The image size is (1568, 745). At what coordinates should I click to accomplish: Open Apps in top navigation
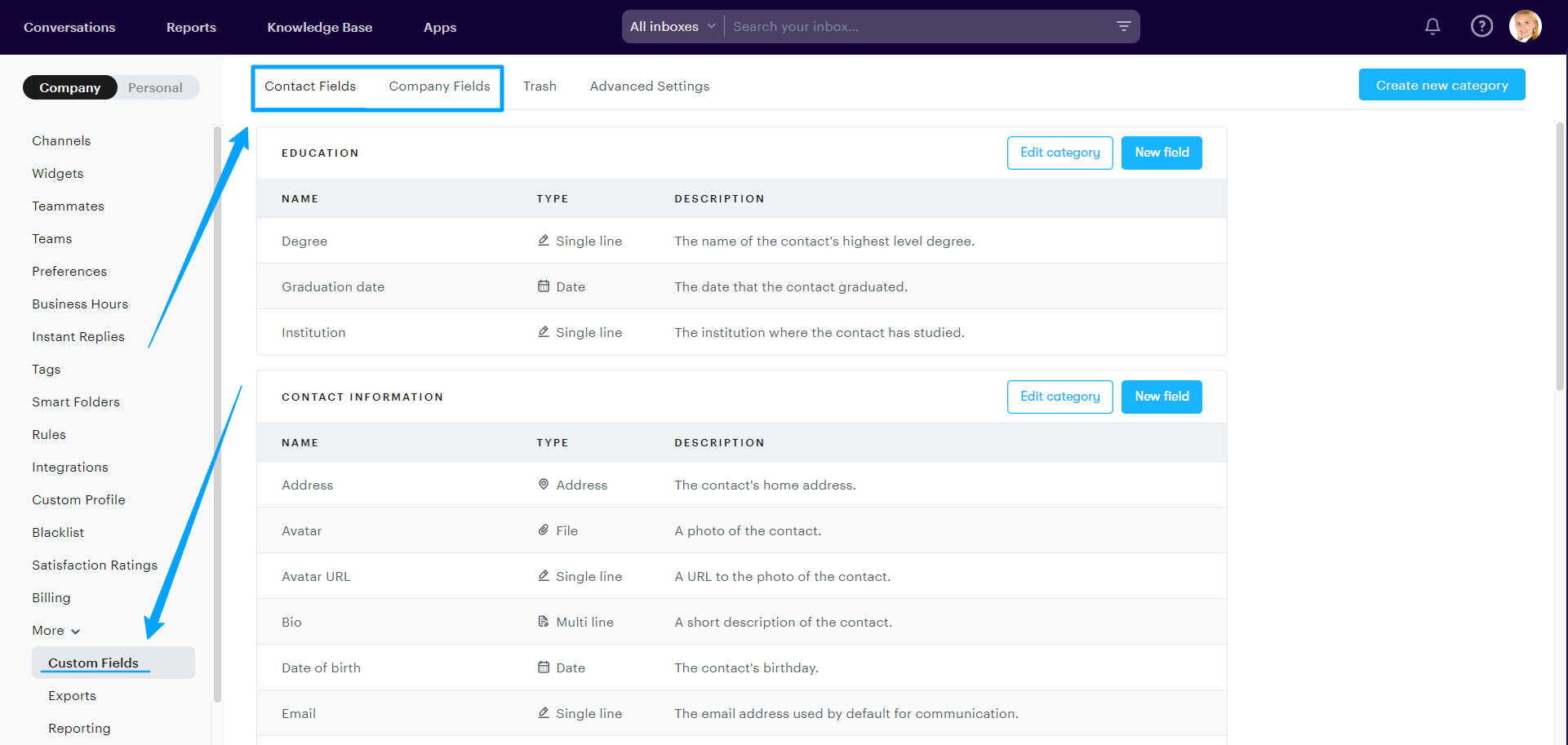coord(440,27)
